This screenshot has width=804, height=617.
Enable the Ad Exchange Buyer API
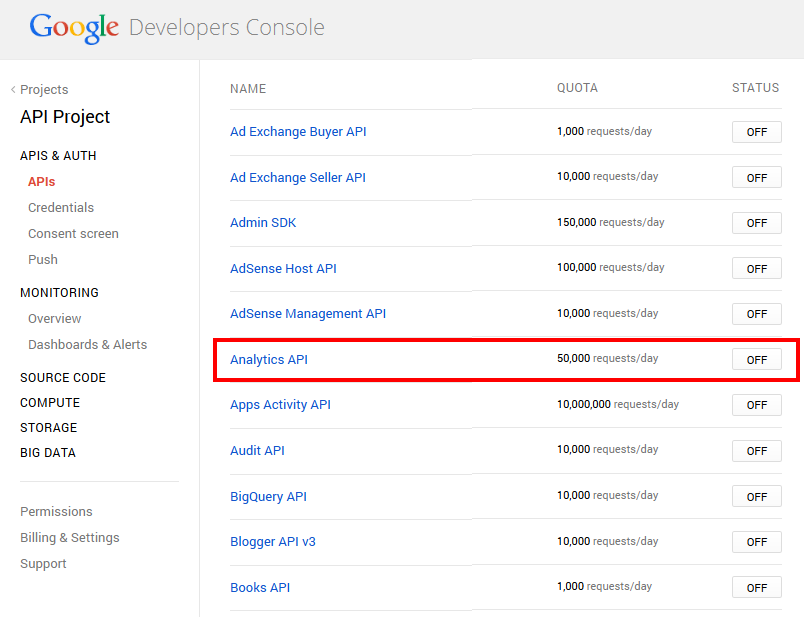click(x=756, y=132)
